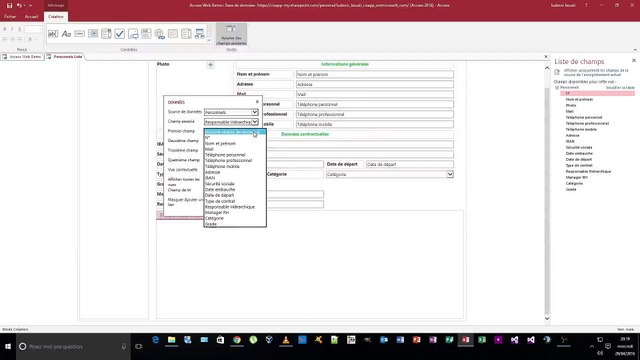Image resolution: width=640 pixels, height=360 pixels.
Task: Select the Label (Aa) control
Action: 66,34
